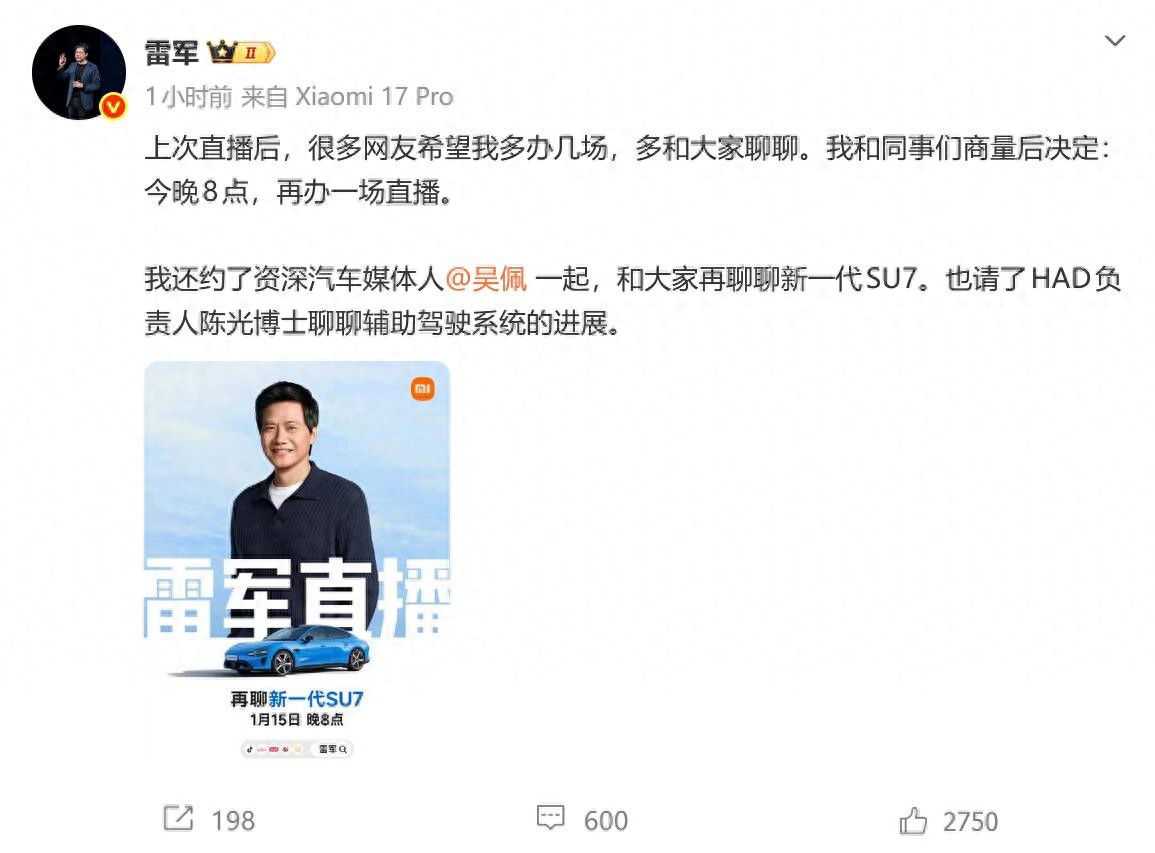
Task: Click the gold crown VIP badge
Action: [x=222, y=52]
